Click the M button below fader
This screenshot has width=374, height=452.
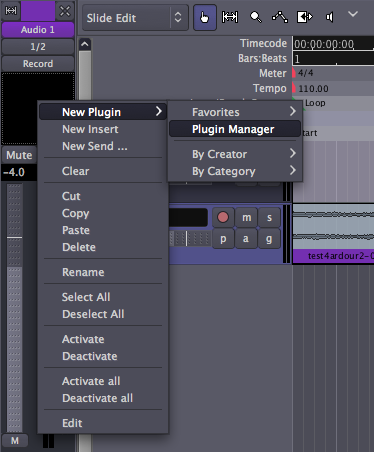click(15, 441)
